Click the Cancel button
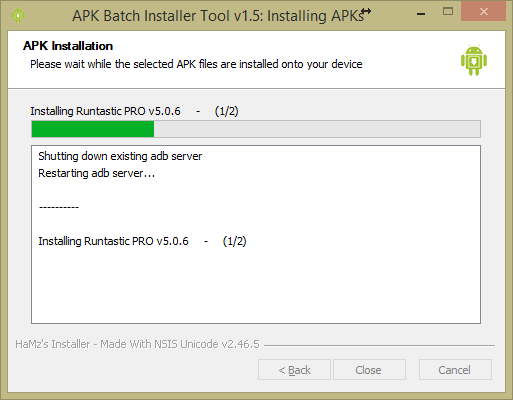Screen dimensions: 513x400 pos(455,369)
